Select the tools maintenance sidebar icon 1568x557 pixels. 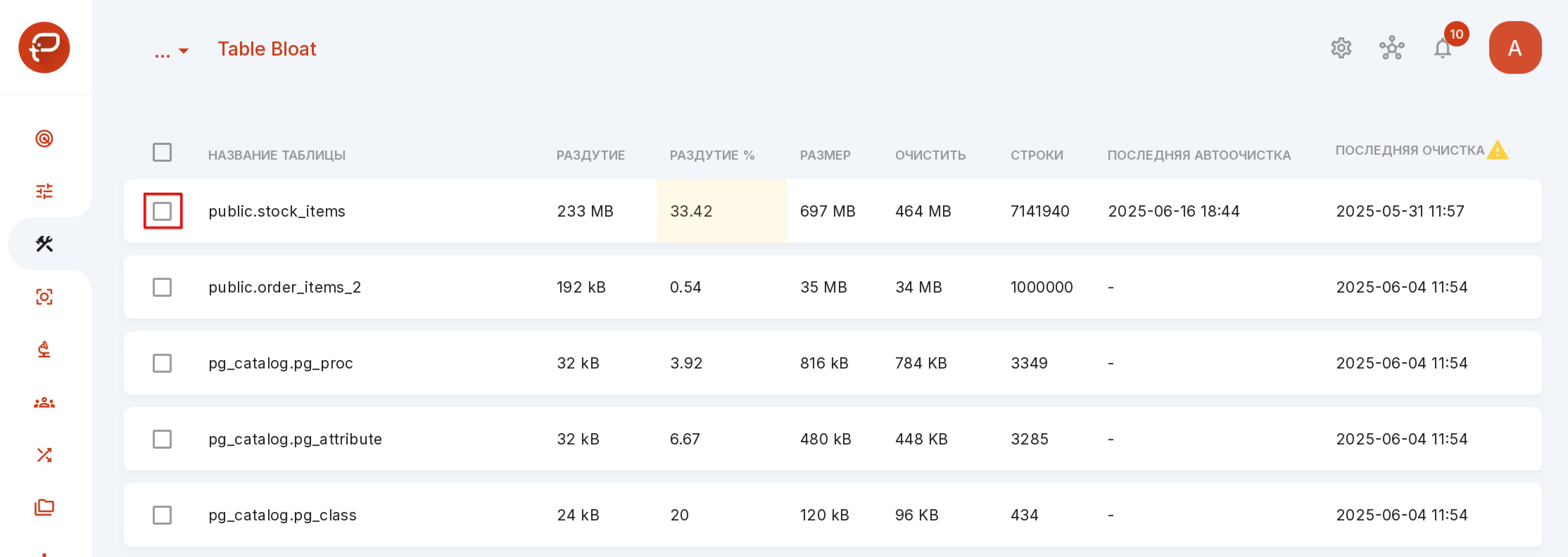(x=44, y=244)
